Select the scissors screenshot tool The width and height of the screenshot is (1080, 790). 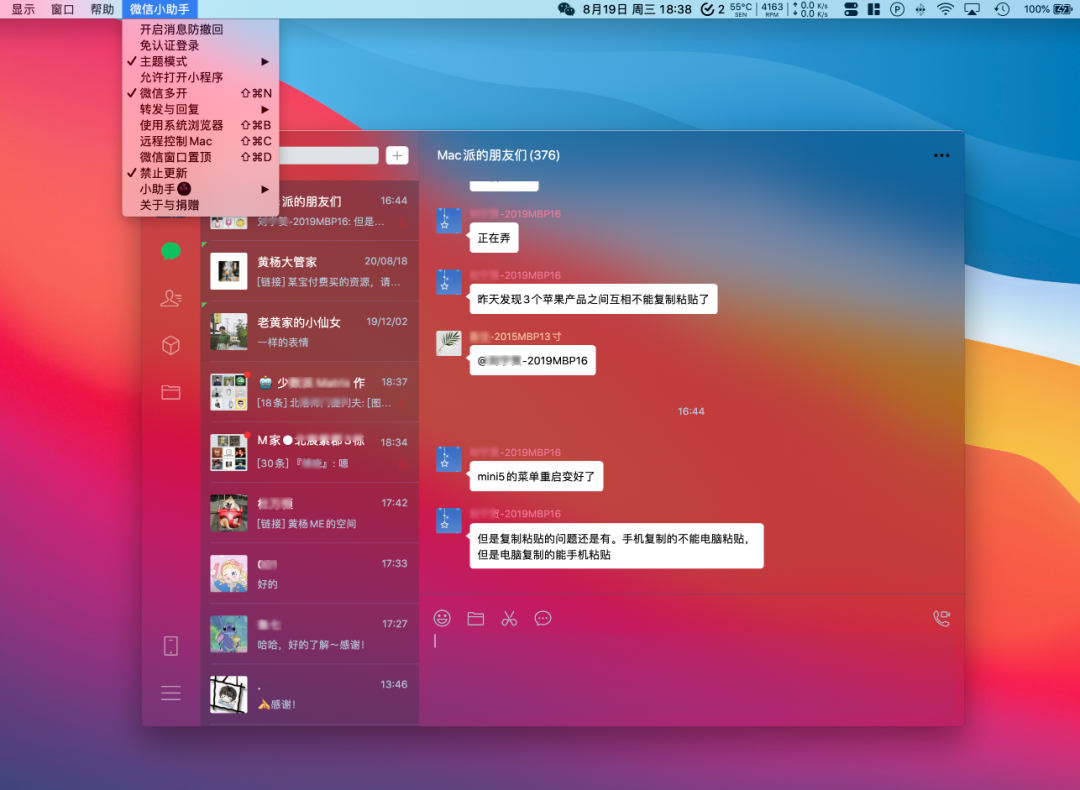(509, 619)
